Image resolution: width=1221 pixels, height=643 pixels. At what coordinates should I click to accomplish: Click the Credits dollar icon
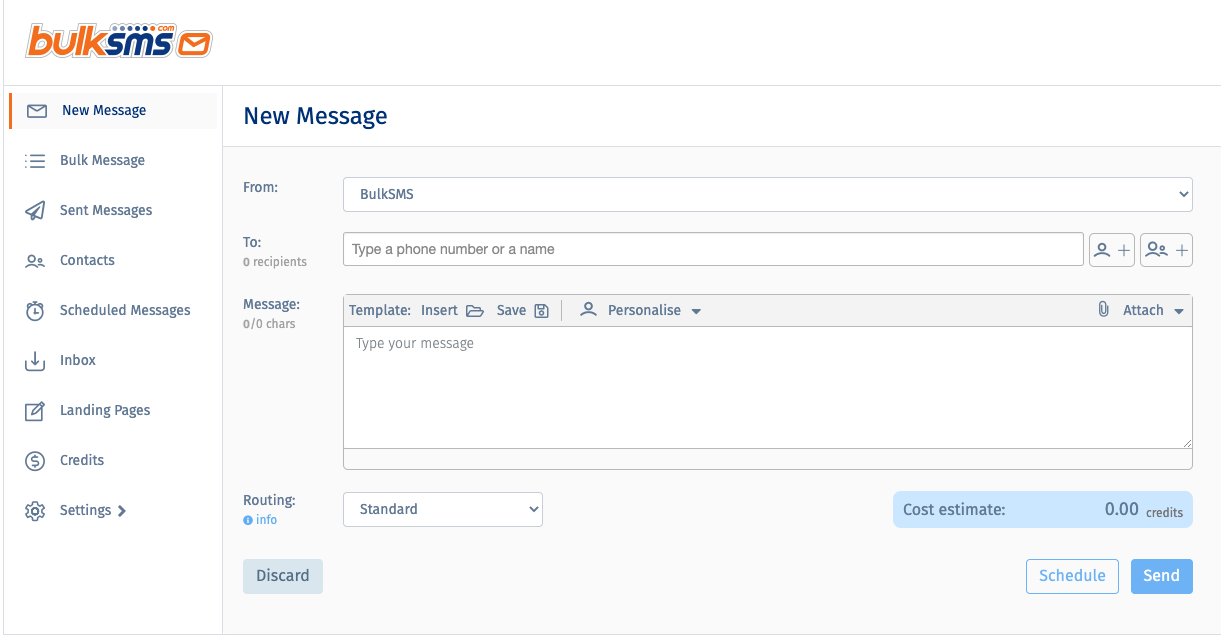point(35,461)
